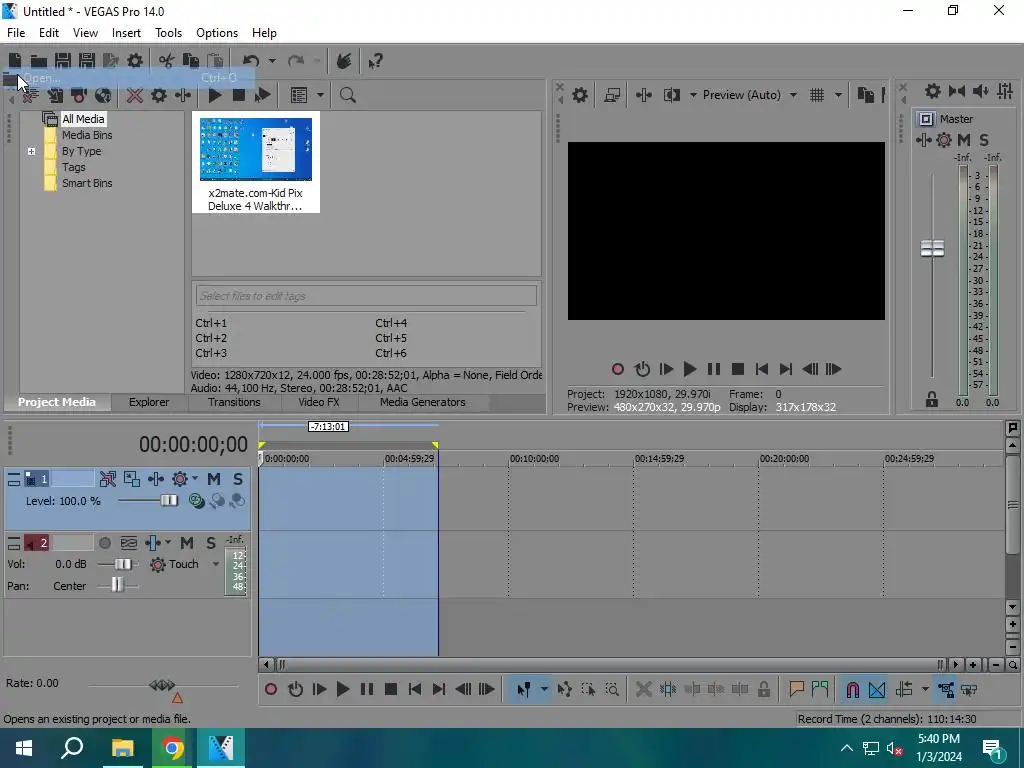Image resolution: width=1024 pixels, height=768 pixels.
Task: Solo audio track 2
Action: point(210,543)
